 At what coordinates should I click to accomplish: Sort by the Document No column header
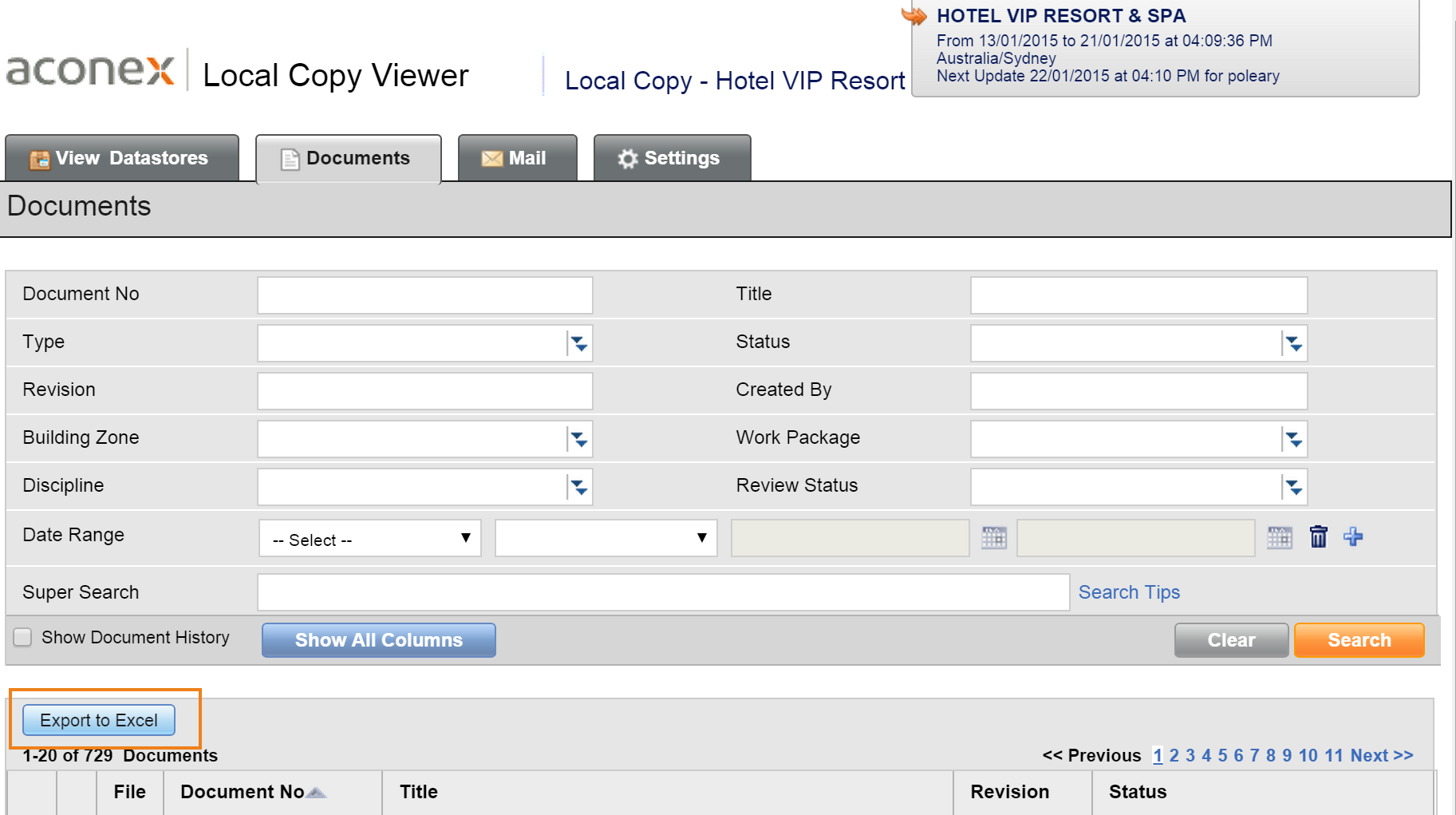click(x=243, y=792)
